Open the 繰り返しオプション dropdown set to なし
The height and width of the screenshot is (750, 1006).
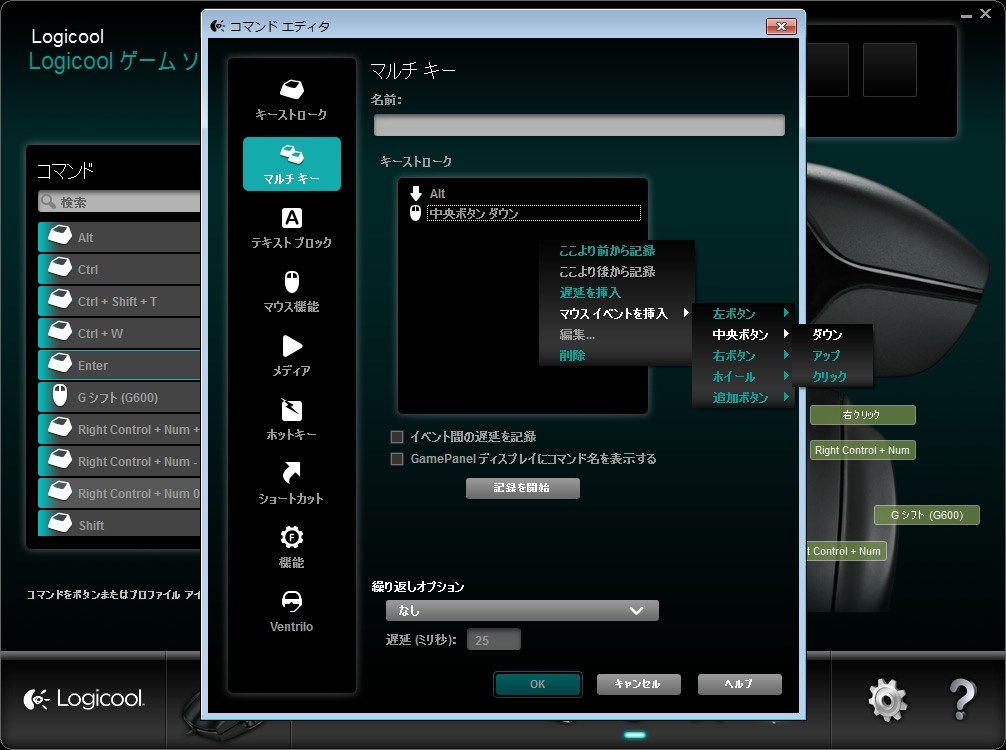click(522, 610)
